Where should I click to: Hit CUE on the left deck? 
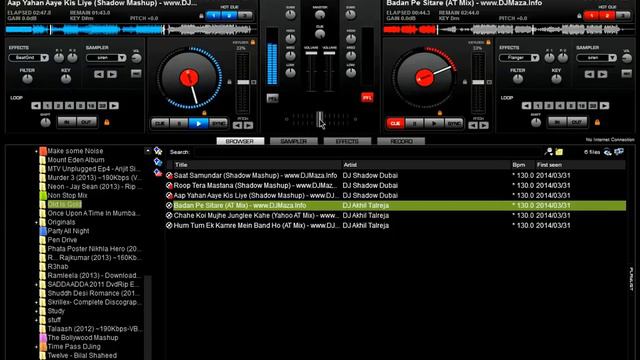coord(160,123)
